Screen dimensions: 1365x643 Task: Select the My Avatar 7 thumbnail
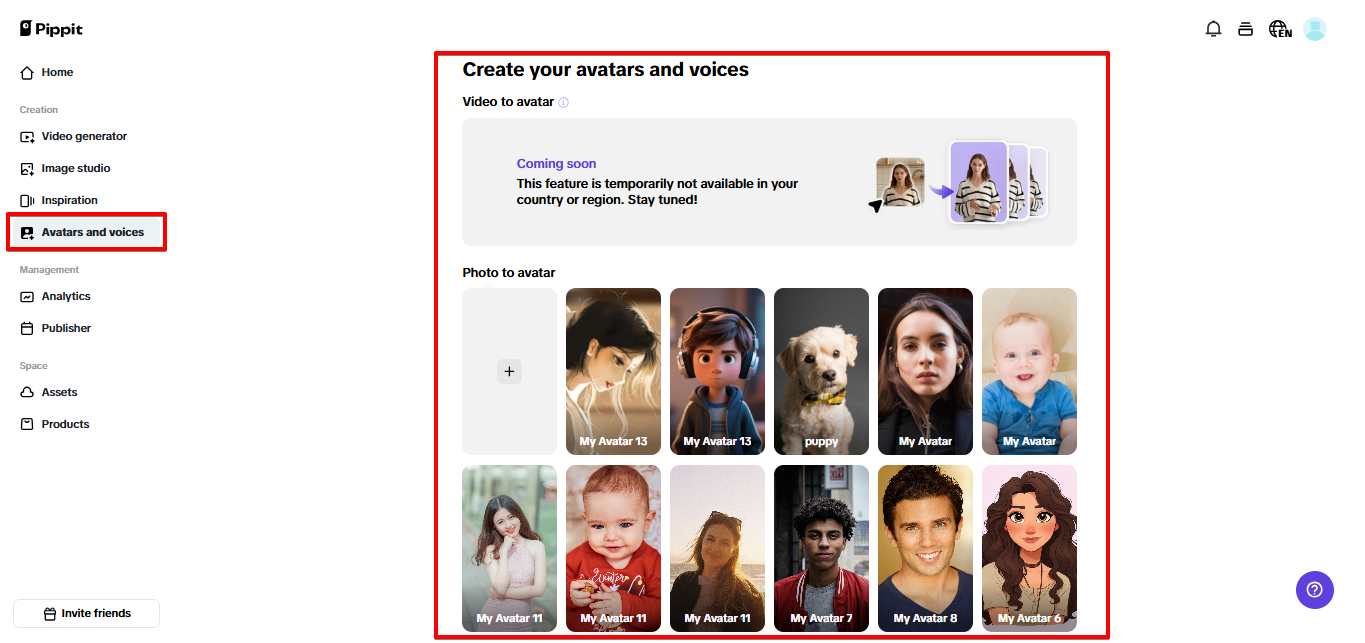821,548
